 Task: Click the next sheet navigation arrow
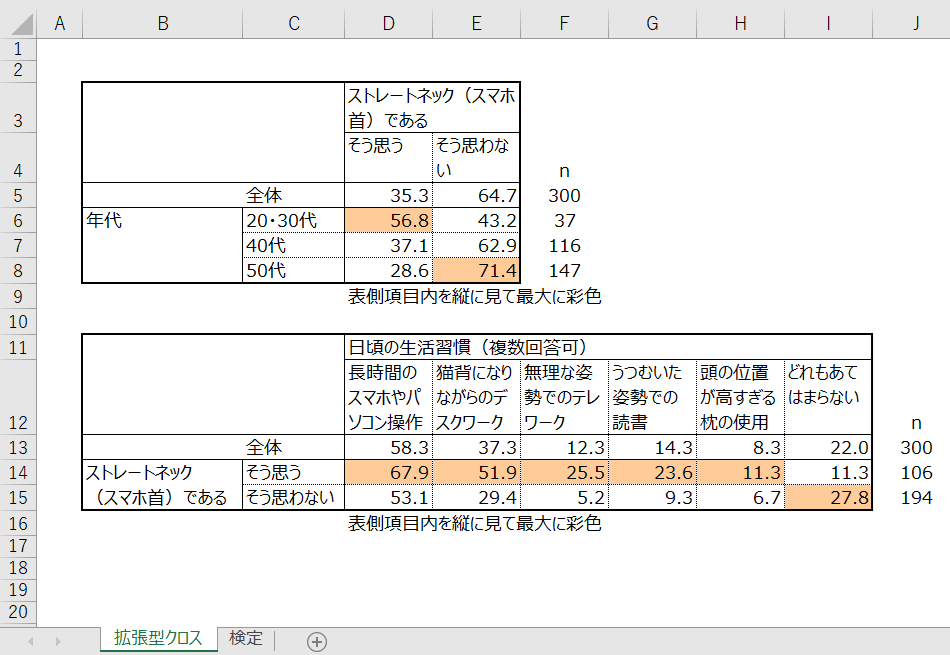pyautogui.click(x=58, y=641)
